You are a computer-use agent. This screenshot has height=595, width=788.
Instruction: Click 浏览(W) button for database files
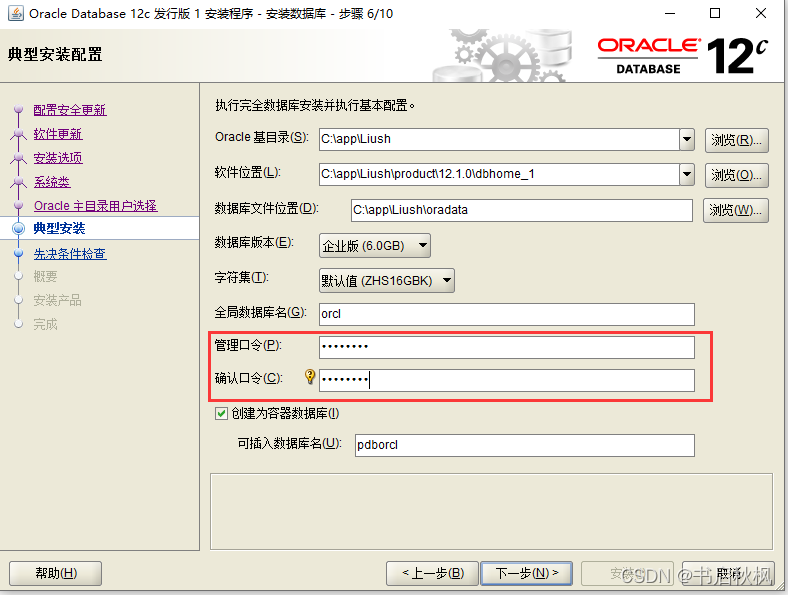pyautogui.click(x=736, y=210)
